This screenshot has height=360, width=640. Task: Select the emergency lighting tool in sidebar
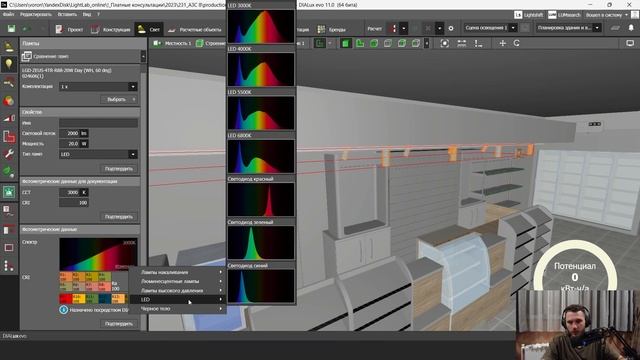coord(9,192)
